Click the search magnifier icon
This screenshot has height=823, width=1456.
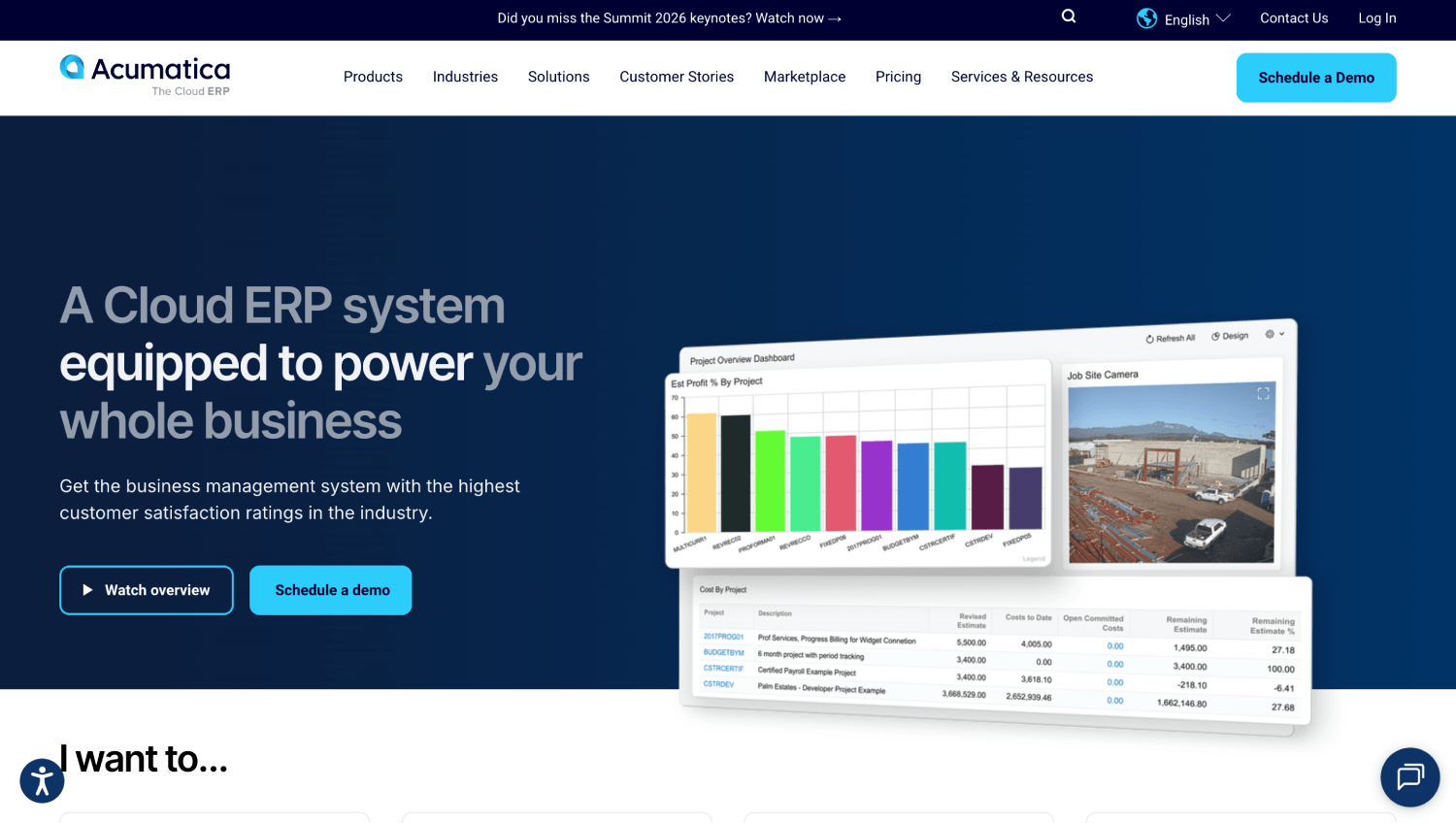1069,16
